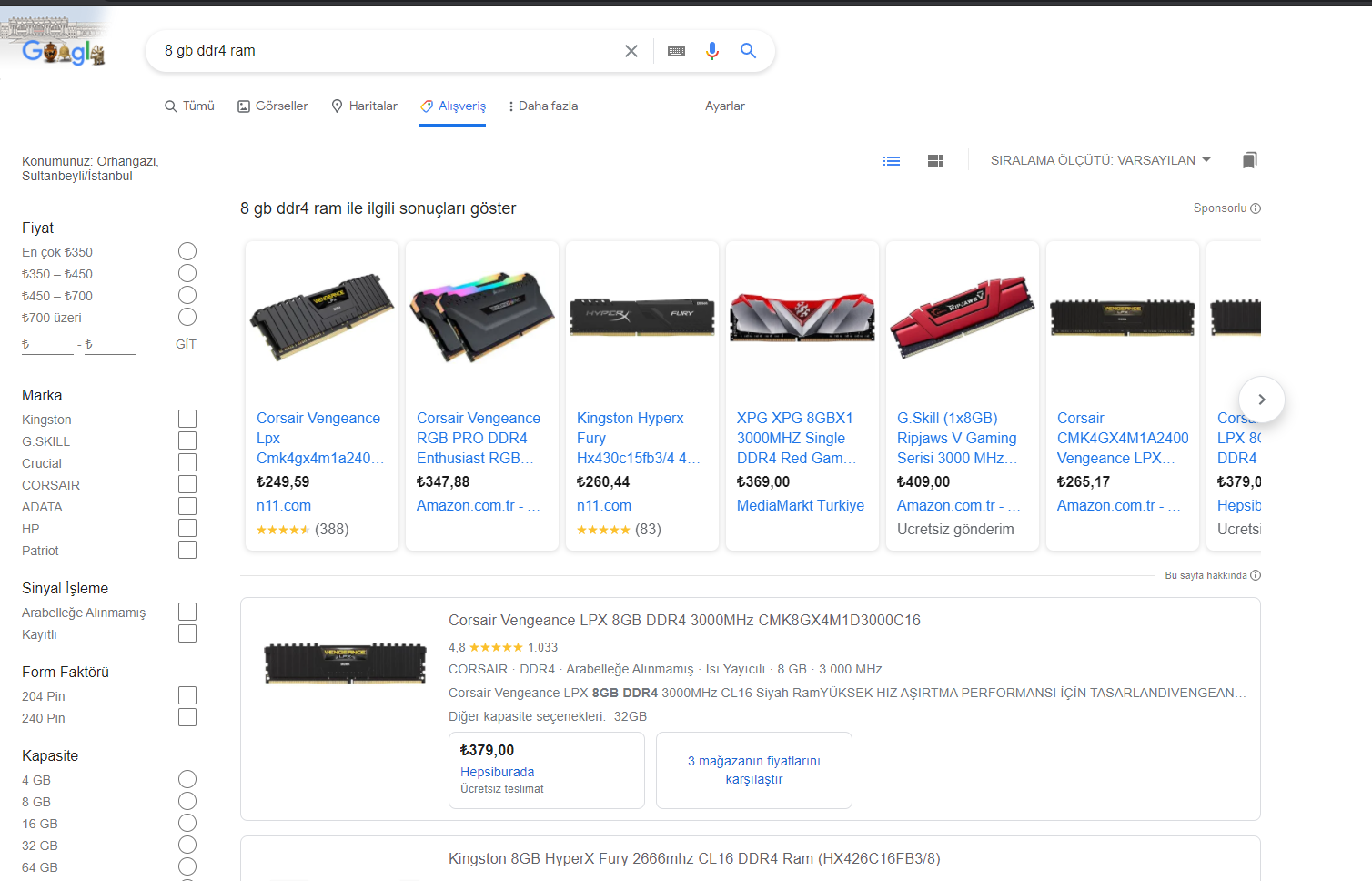1372x881 pixels.
Task: Clear the search box with the X icon
Action: tap(631, 51)
